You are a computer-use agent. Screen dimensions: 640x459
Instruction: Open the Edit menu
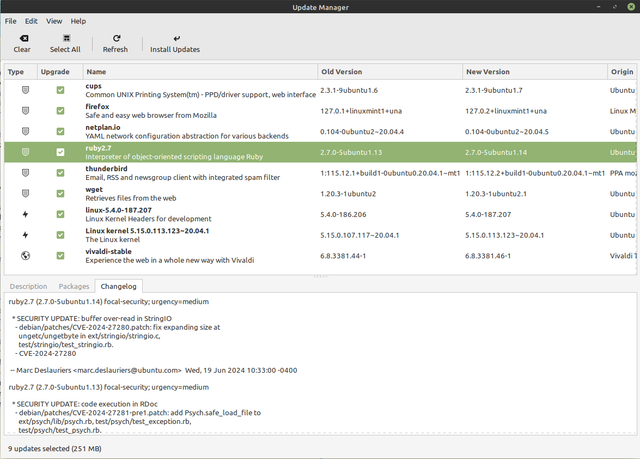point(31,21)
